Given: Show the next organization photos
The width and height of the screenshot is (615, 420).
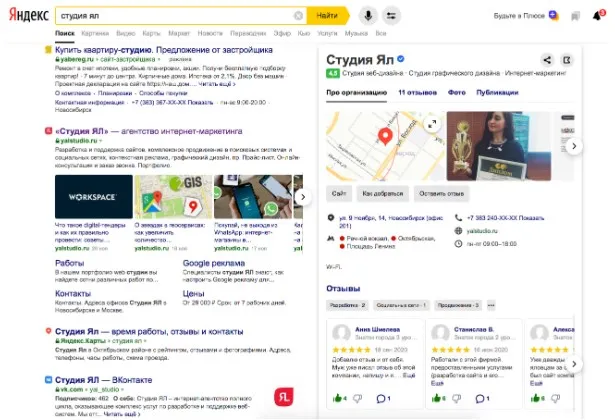Looking at the screenshot, I should pos(574,146).
